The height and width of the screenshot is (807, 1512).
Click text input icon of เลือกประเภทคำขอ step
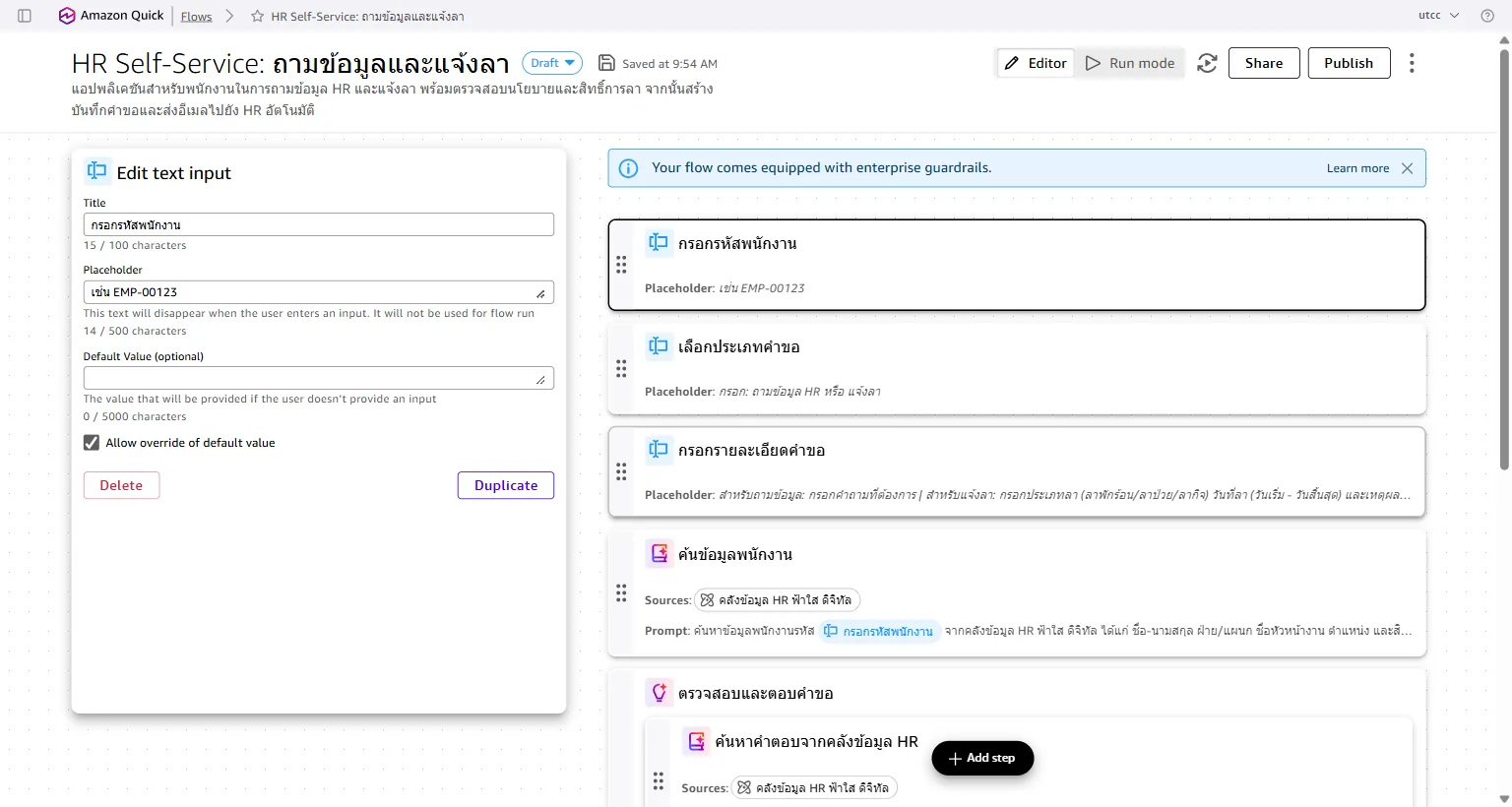(659, 345)
